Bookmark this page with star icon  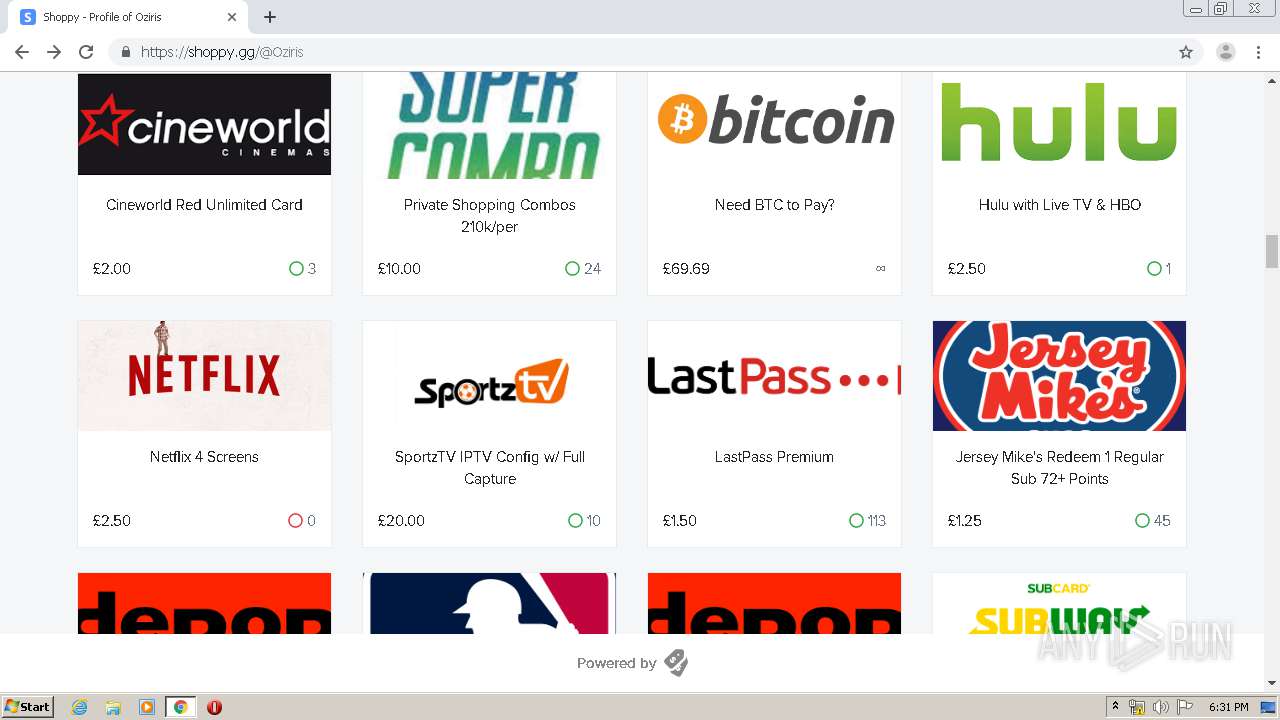point(1186,52)
